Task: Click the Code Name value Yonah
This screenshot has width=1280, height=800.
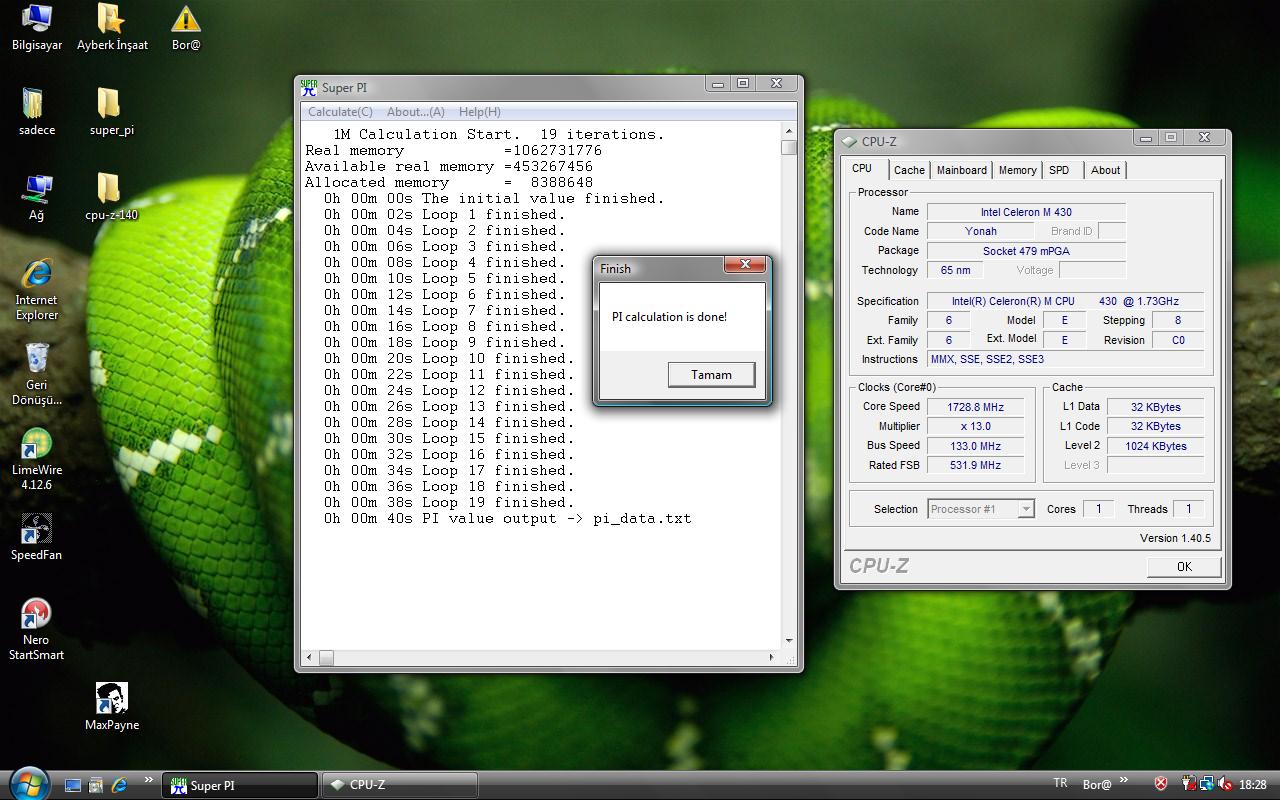Action: tap(980, 231)
